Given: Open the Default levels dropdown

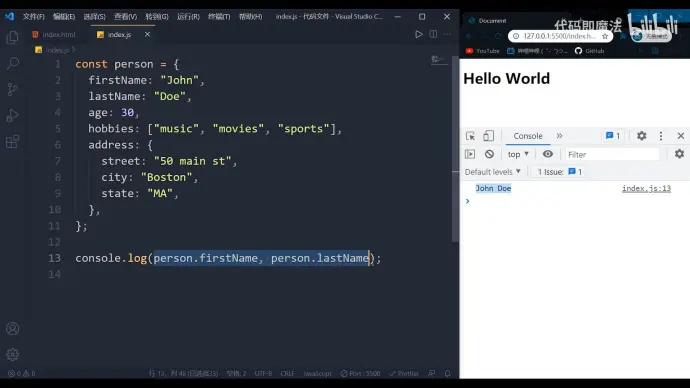Looking at the screenshot, I should pyautogui.click(x=493, y=172).
